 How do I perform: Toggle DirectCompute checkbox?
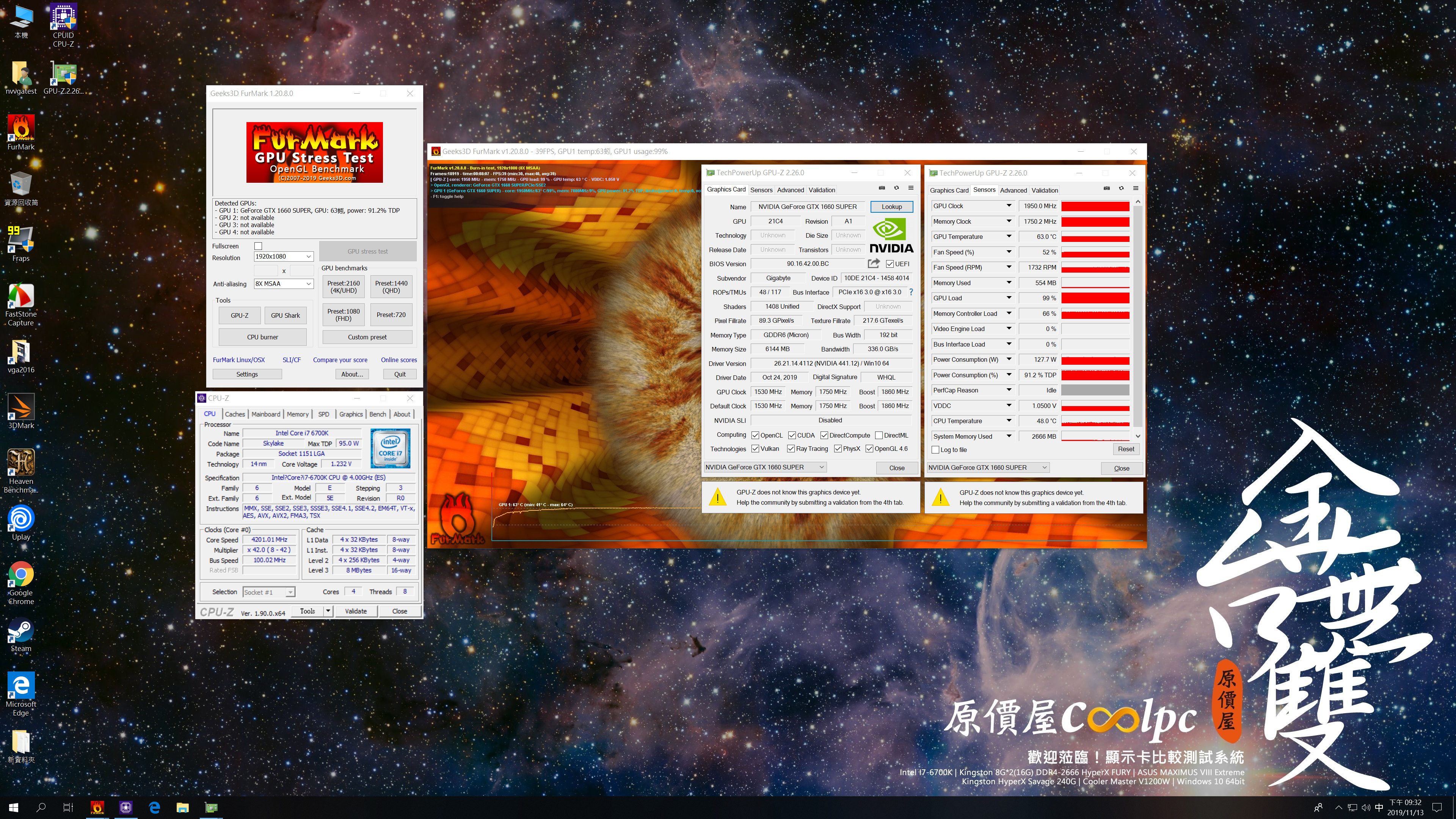click(x=824, y=435)
